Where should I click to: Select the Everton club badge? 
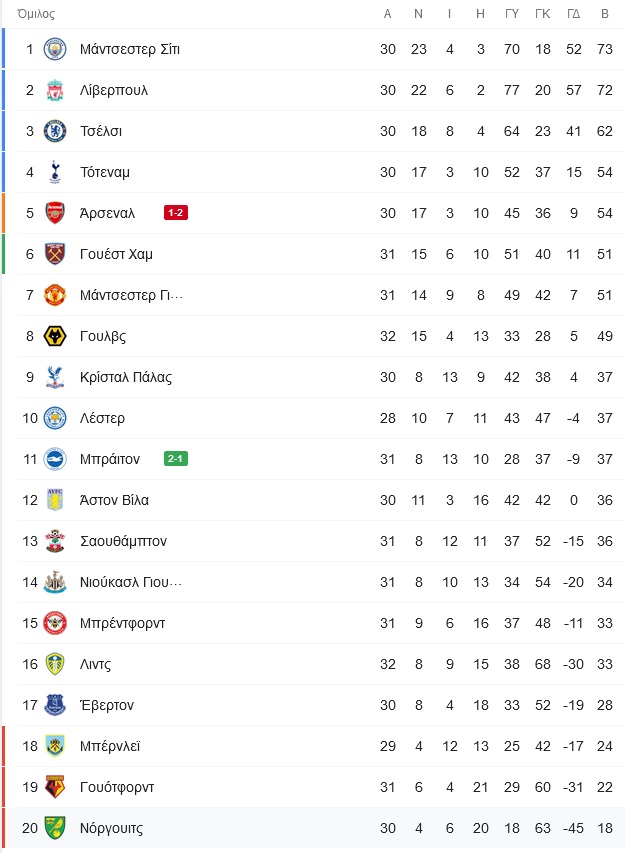(x=55, y=705)
